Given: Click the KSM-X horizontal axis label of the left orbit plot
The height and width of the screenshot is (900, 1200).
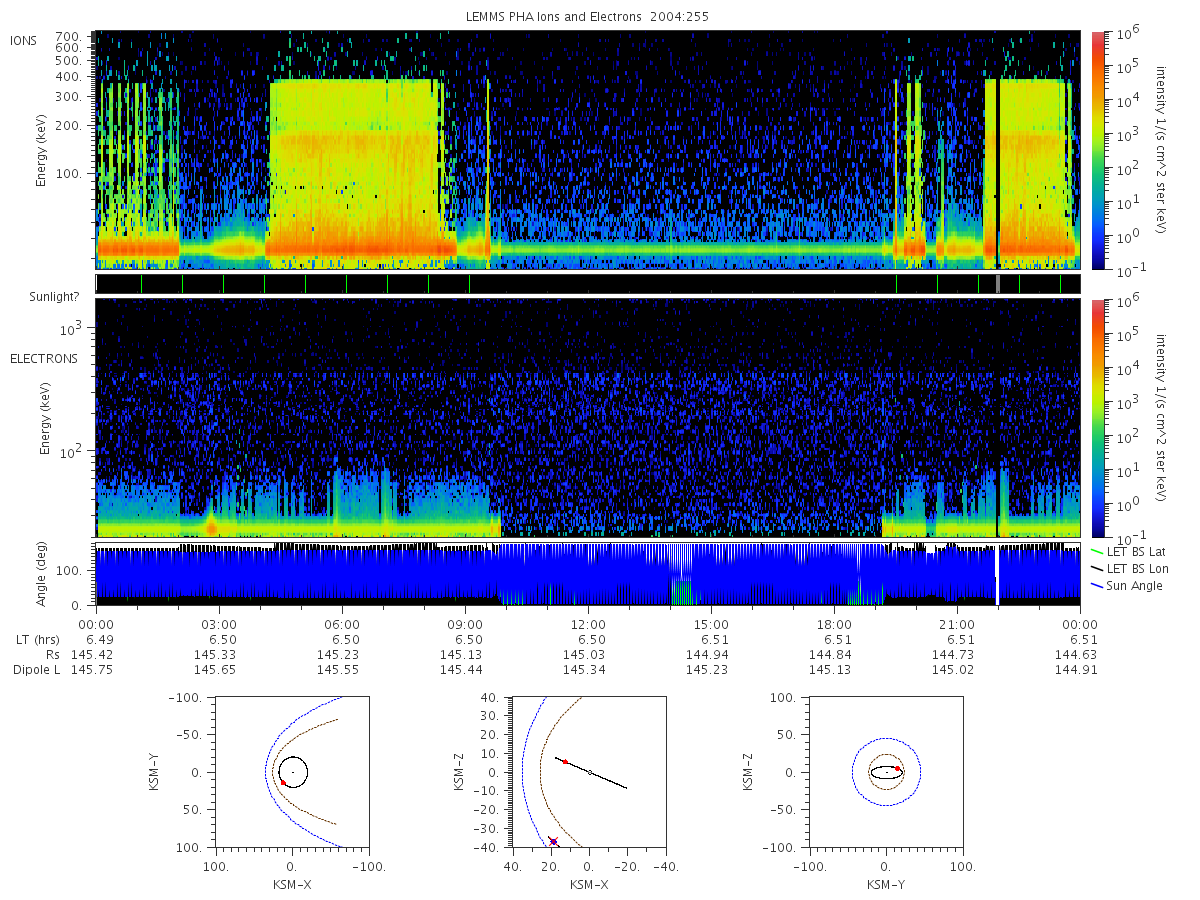Looking at the screenshot, I should (292, 885).
